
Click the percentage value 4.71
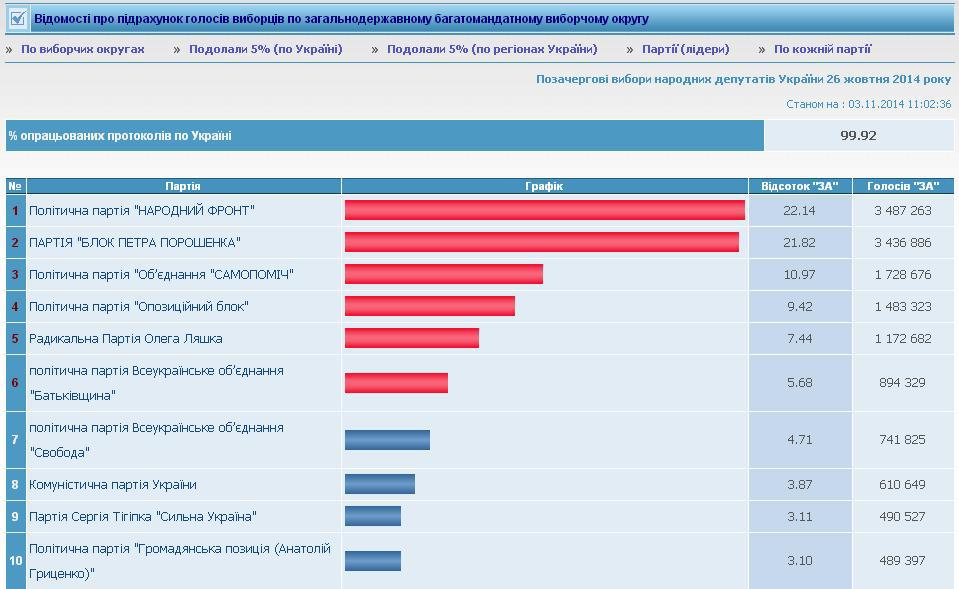[799, 440]
